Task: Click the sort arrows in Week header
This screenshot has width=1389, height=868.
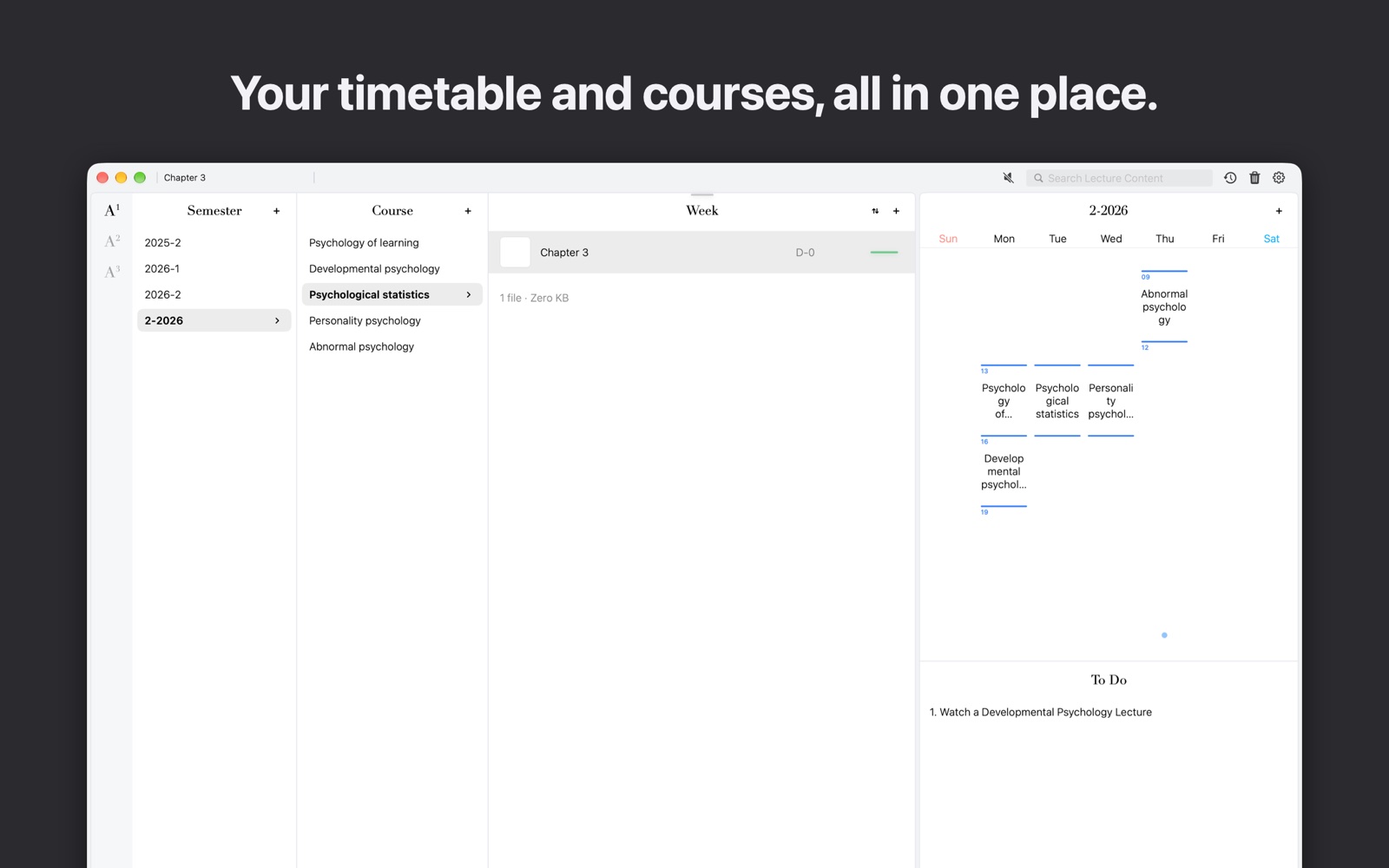Action: click(875, 211)
